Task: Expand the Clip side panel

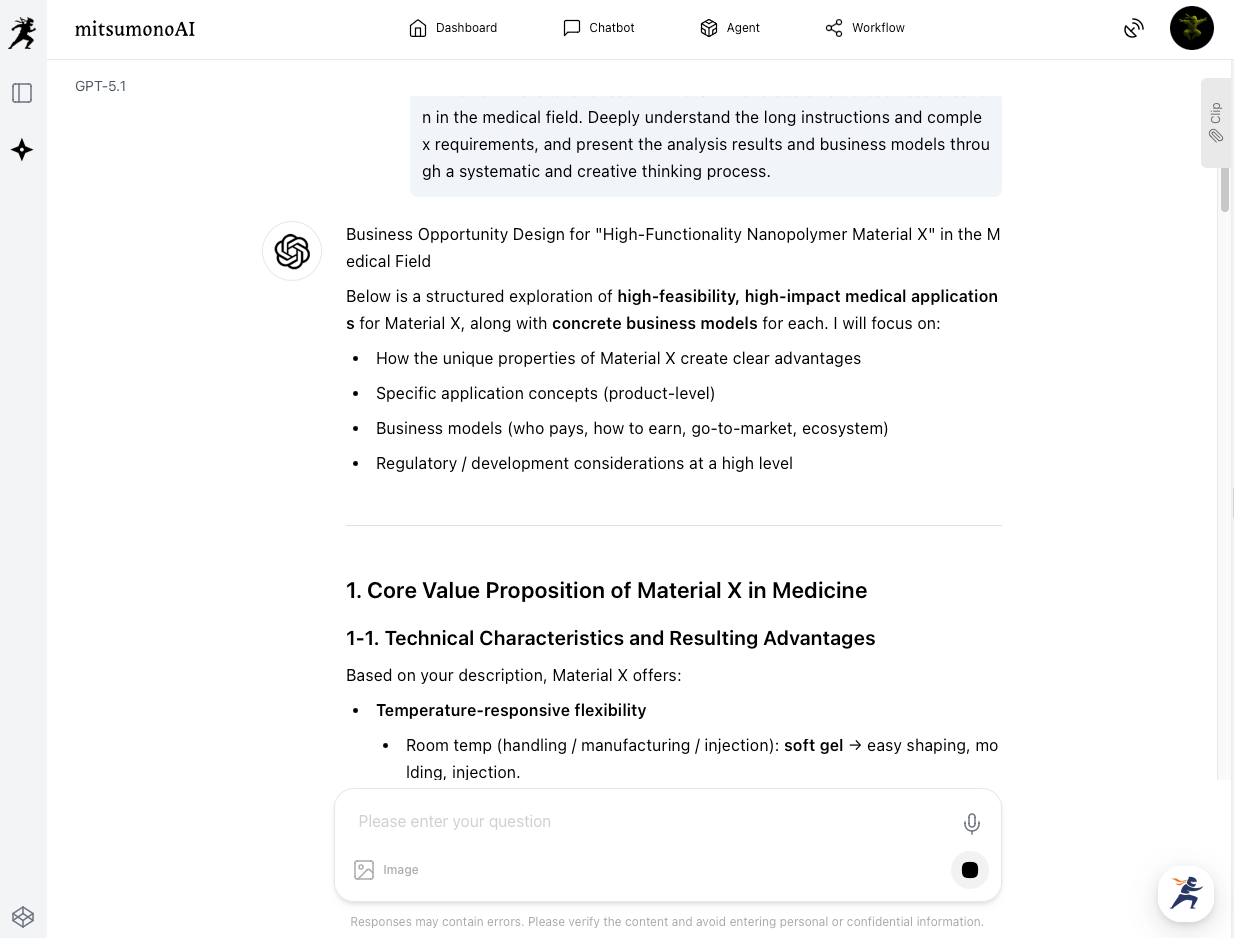Action: point(1216,122)
